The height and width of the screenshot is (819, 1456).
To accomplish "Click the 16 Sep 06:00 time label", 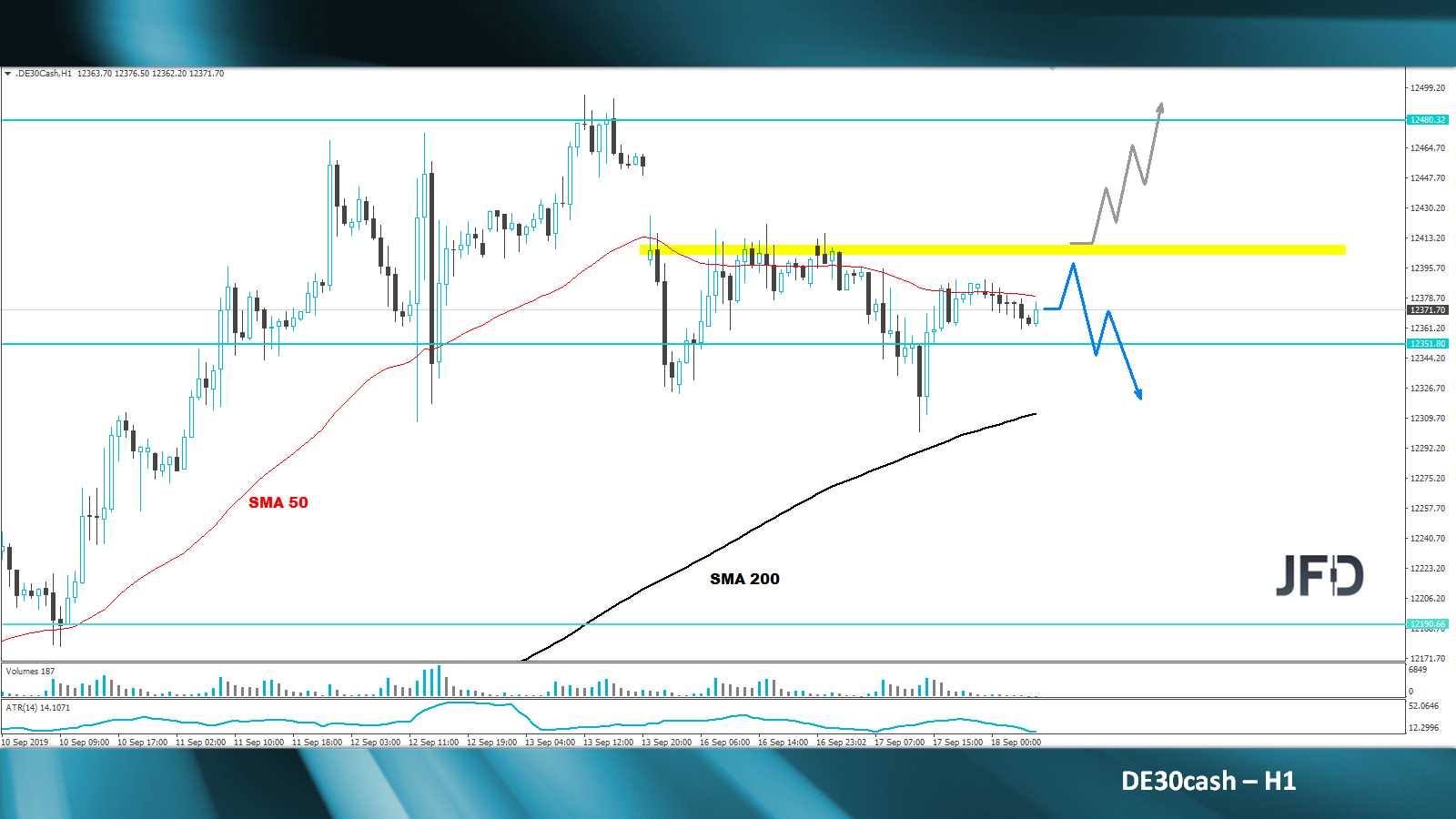I will pyautogui.click(x=724, y=743).
